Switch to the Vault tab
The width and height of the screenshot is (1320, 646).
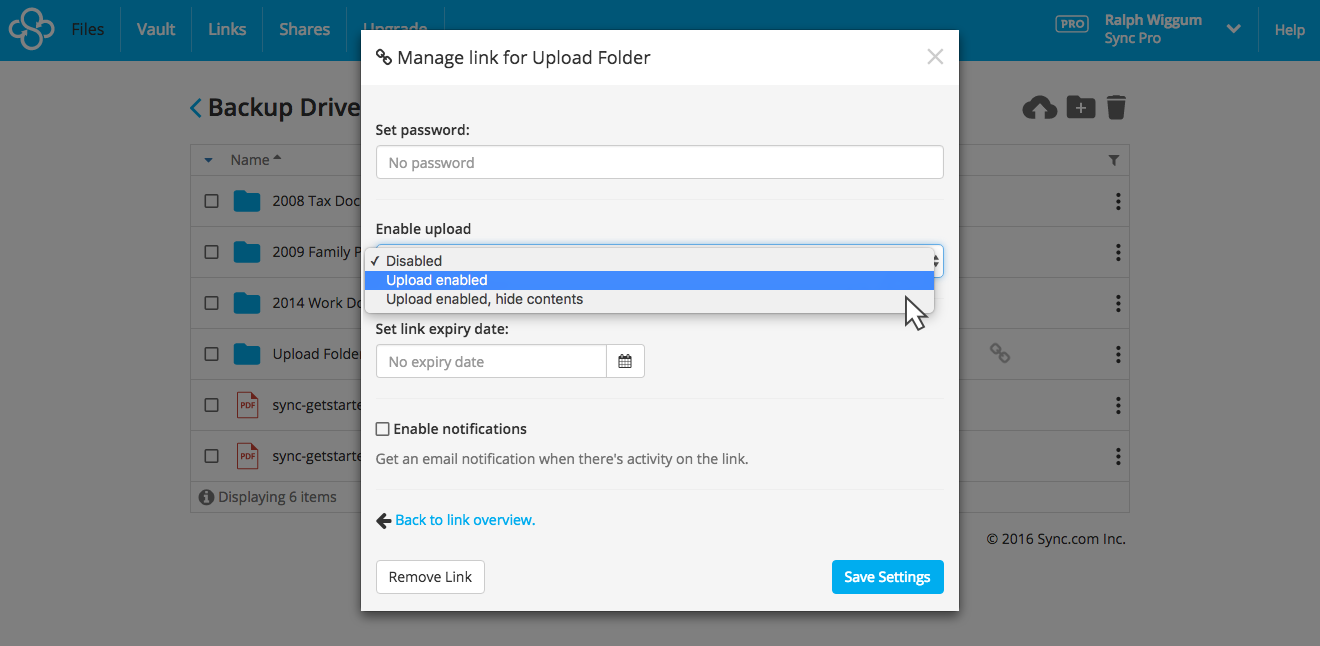[x=155, y=29]
